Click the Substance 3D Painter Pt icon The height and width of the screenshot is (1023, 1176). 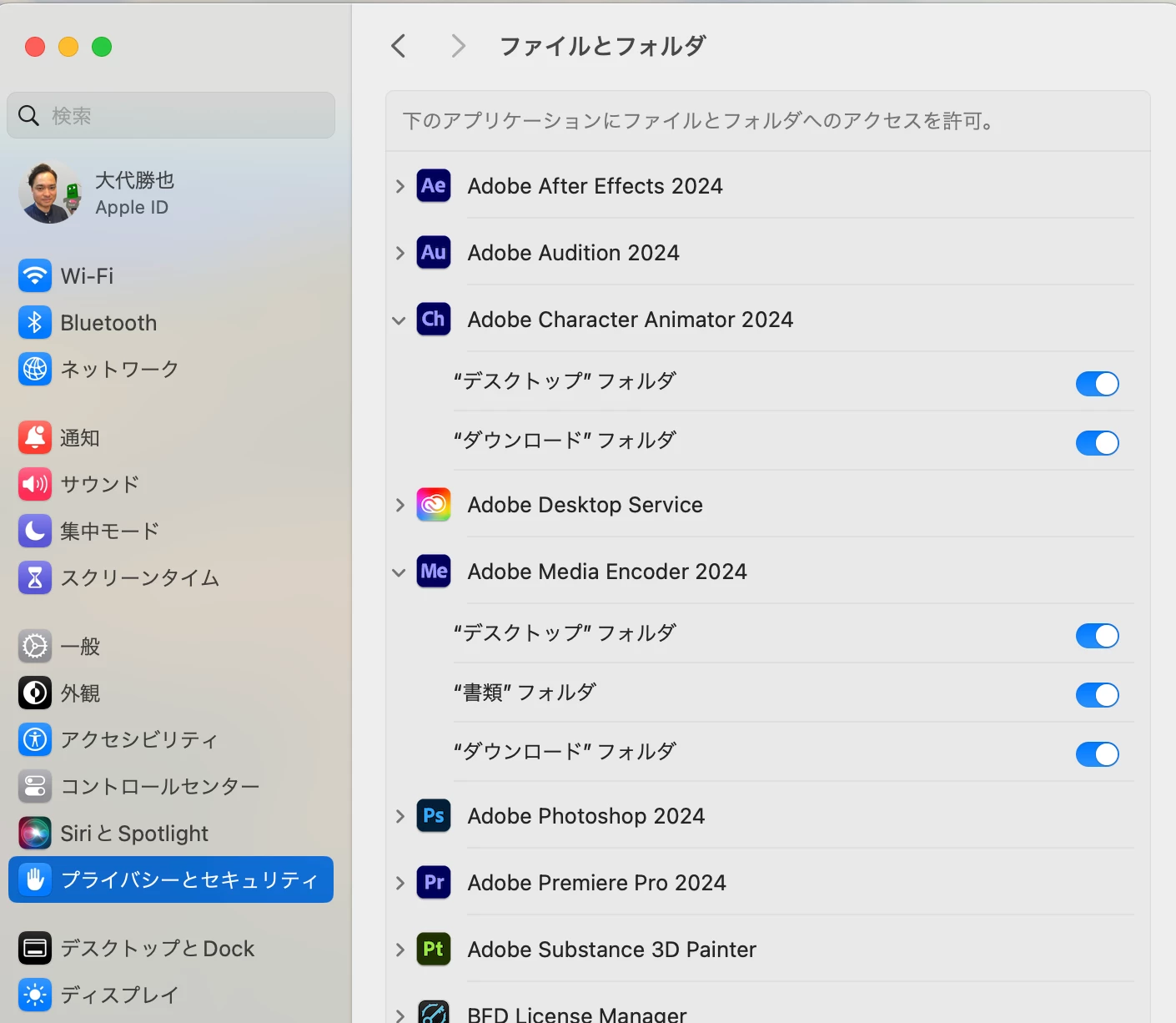(x=434, y=949)
